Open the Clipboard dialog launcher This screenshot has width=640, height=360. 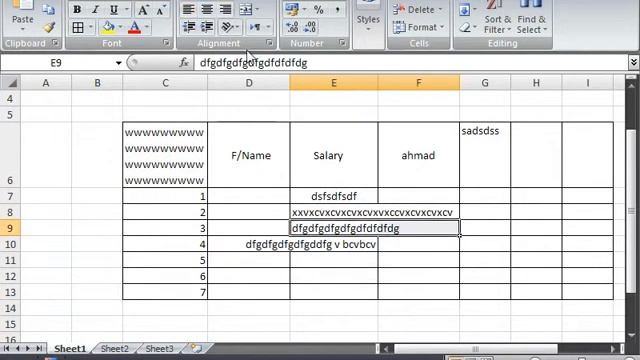tap(55, 43)
